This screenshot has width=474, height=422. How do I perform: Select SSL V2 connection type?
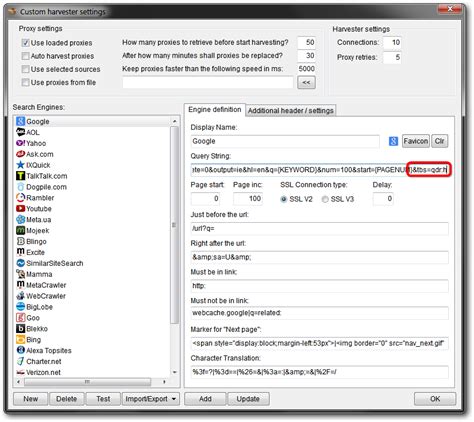pos(284,199)
